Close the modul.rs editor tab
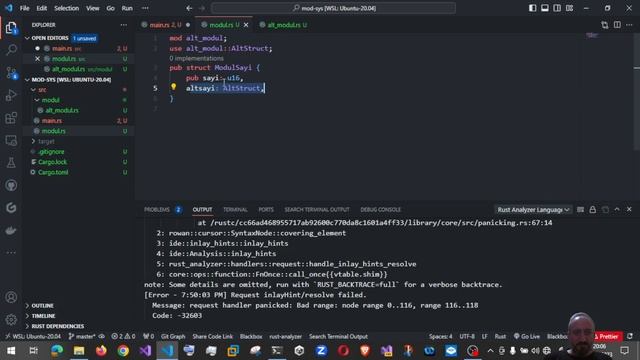 [x=246, y=25]
